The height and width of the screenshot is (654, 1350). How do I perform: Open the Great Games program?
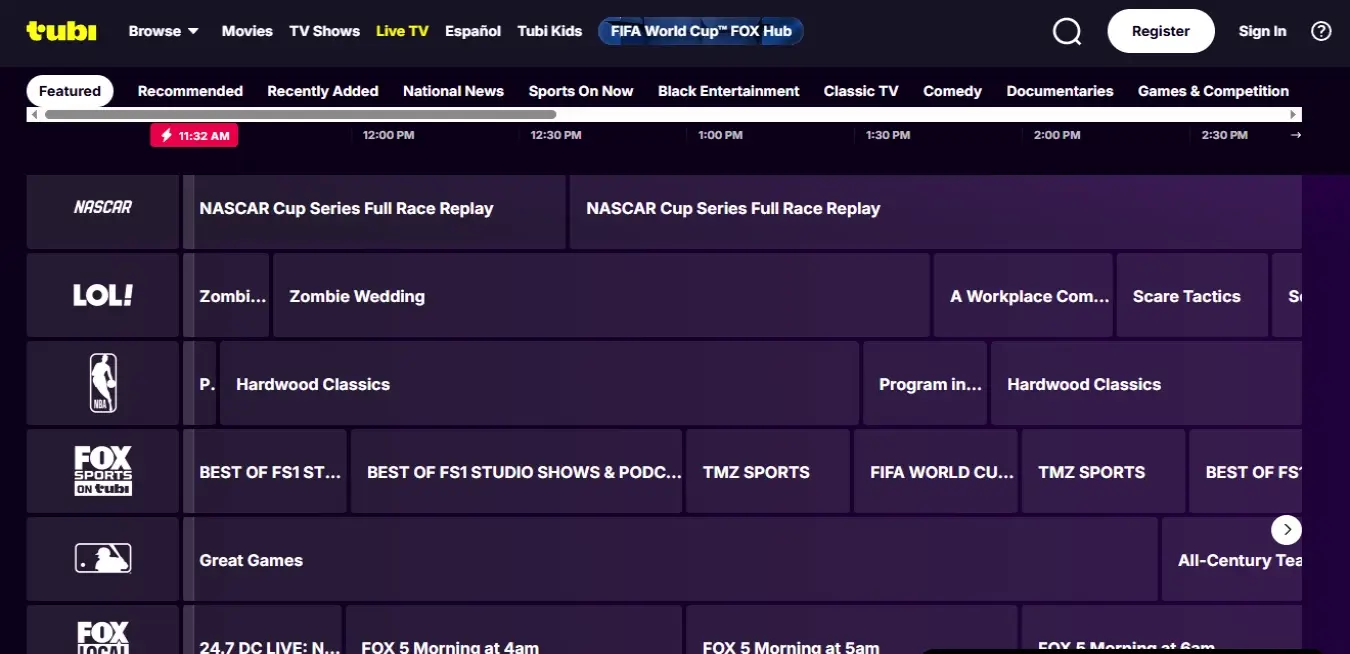[x=670, y=559]
